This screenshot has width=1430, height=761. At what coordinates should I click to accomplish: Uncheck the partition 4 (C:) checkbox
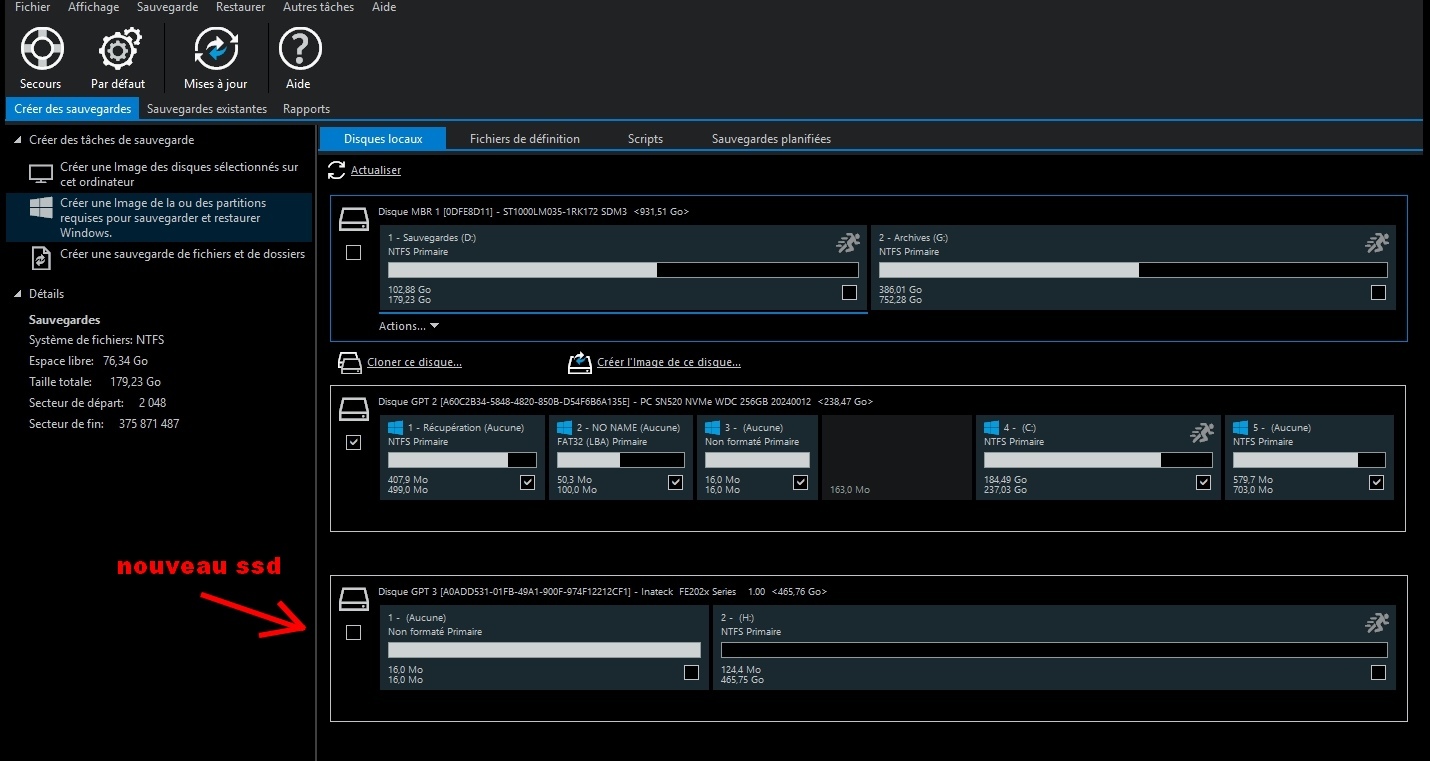coord(1203,483)
